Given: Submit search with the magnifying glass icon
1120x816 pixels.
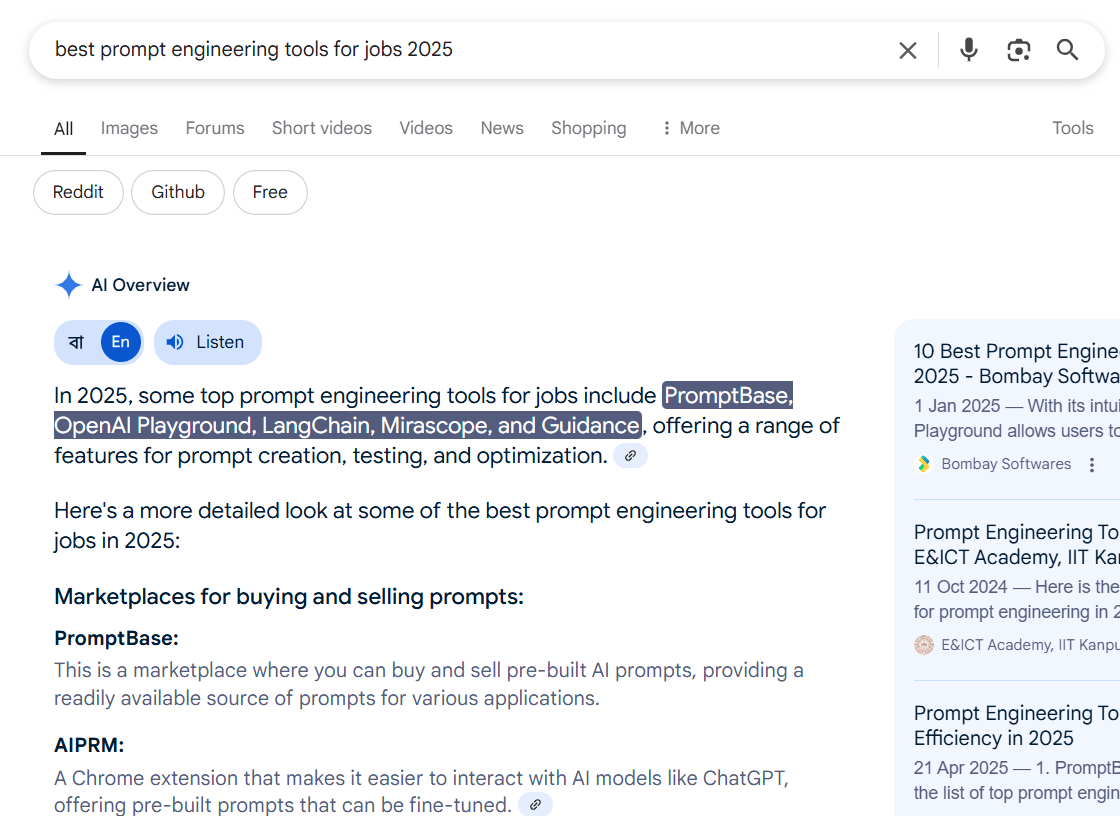Looking at the screenshot, I should click(1067, 50).
